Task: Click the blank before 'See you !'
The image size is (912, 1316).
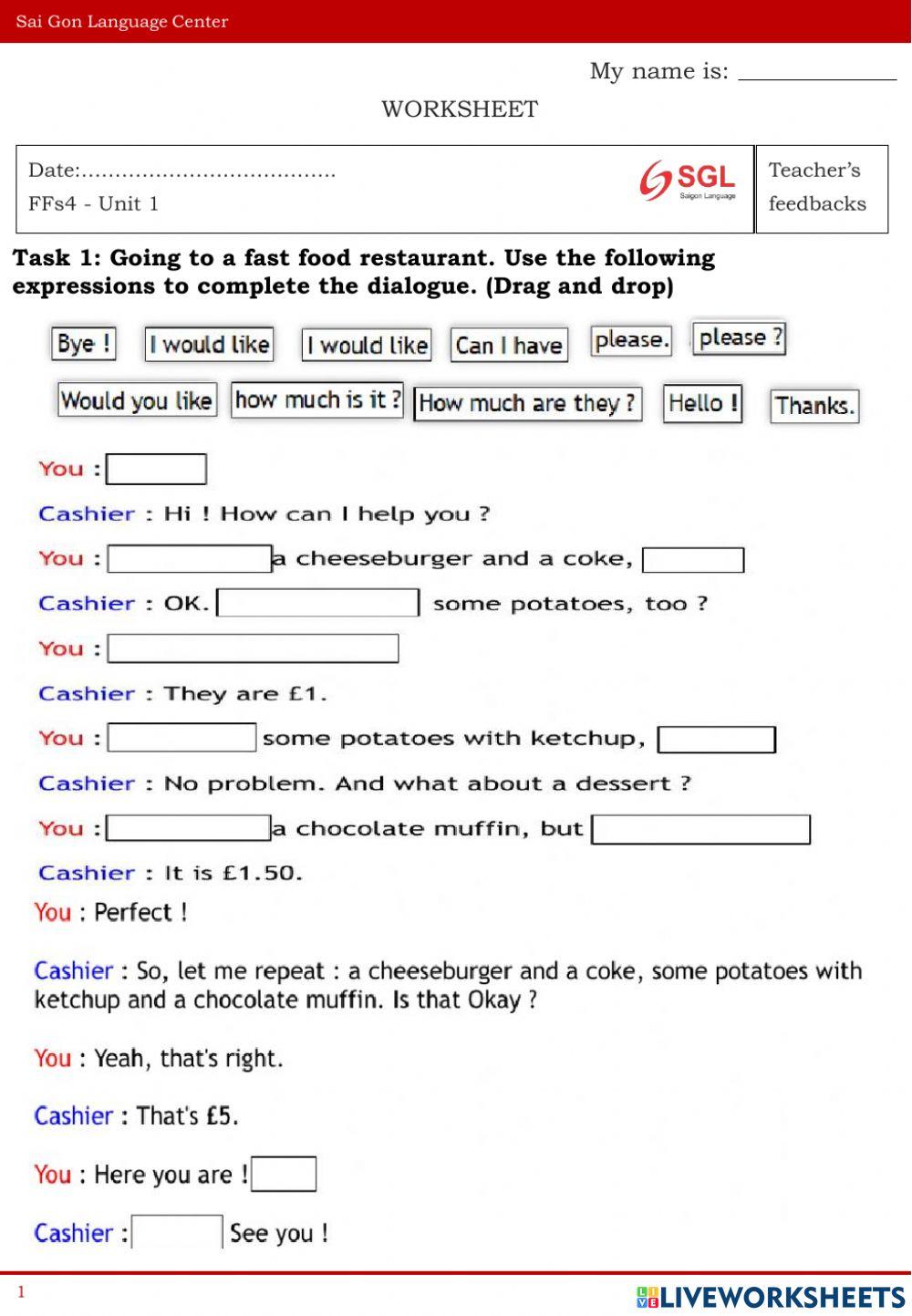Action: (178, 1232)
